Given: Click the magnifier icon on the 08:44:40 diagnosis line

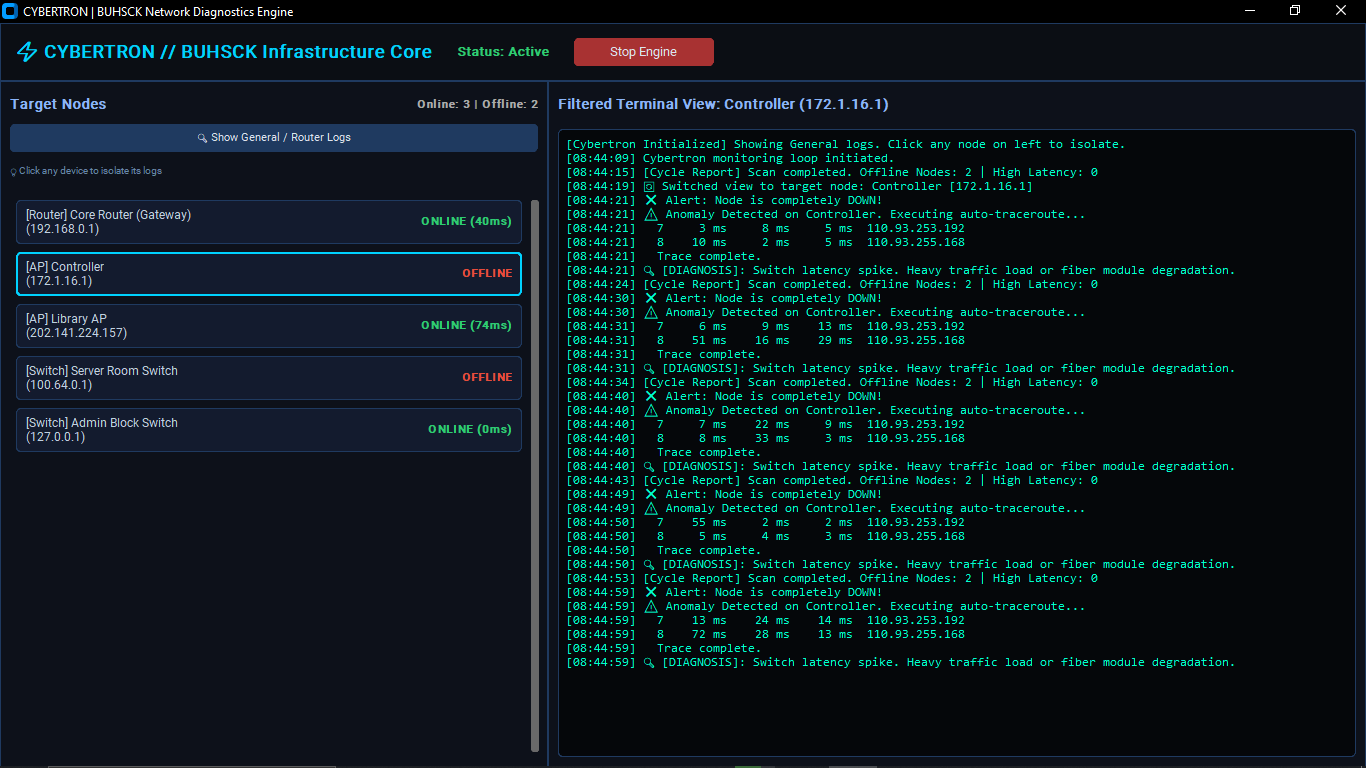Looking at the screenshot, I should click(x=649, y=467).
